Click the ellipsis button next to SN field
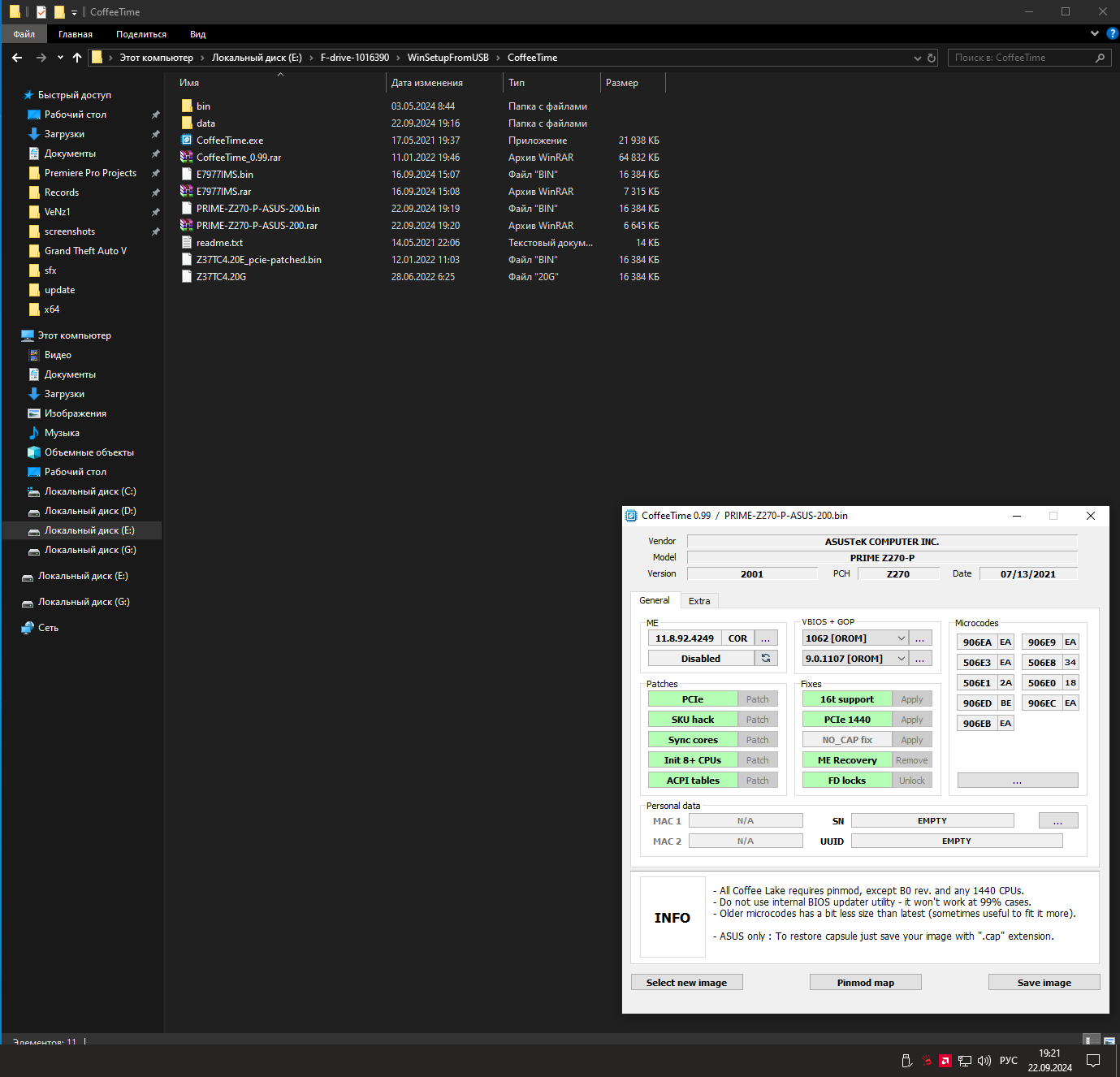The height and width of the screenshot is (1077, 1120). (1058, 821)
